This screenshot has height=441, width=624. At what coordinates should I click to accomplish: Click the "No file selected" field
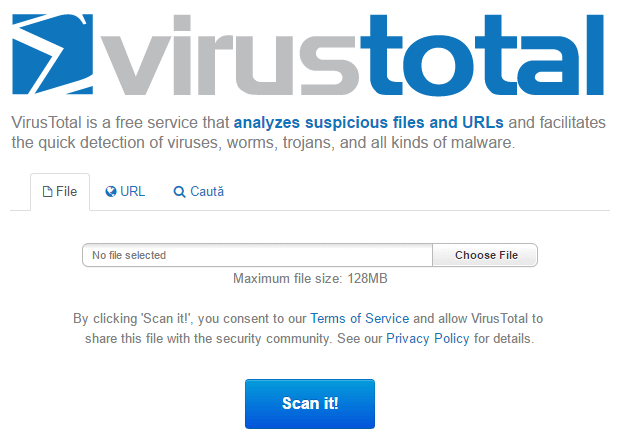tap(257, 255)
